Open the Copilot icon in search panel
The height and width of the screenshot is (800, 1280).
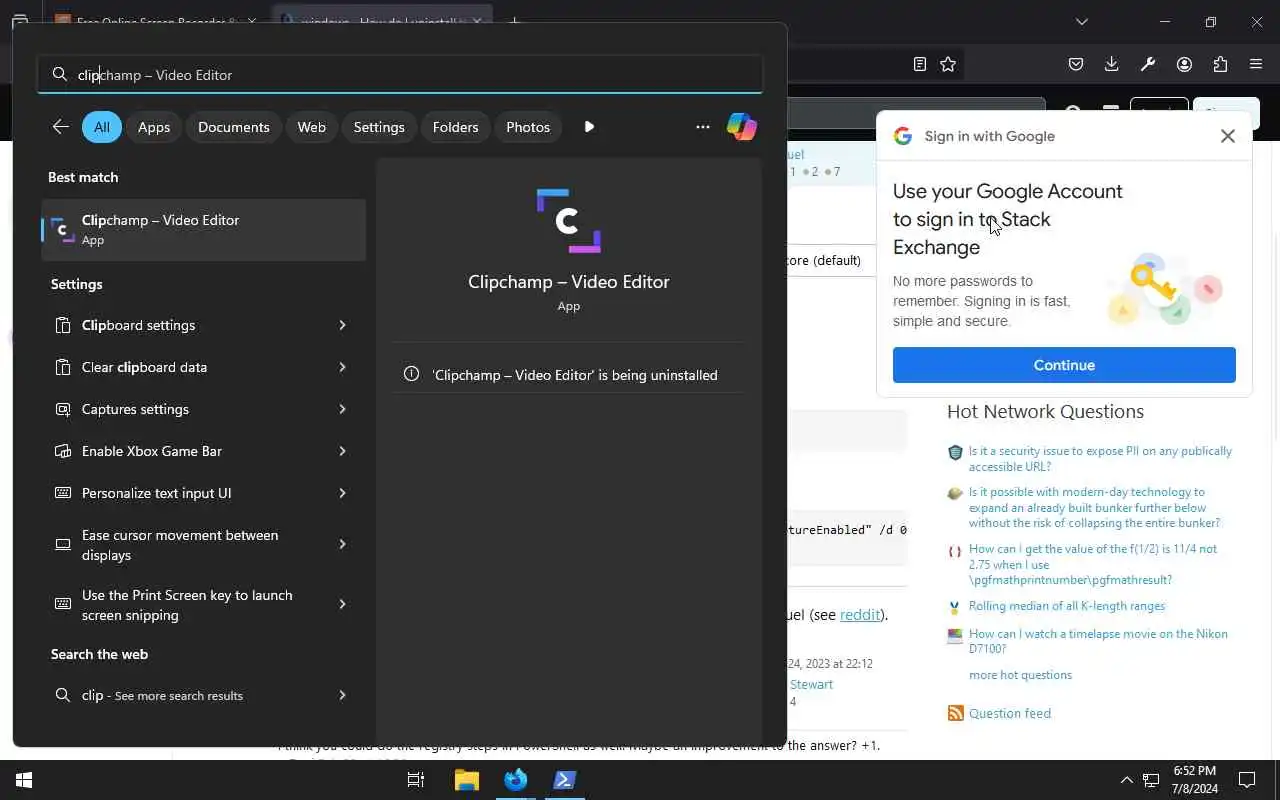(741, 127)
